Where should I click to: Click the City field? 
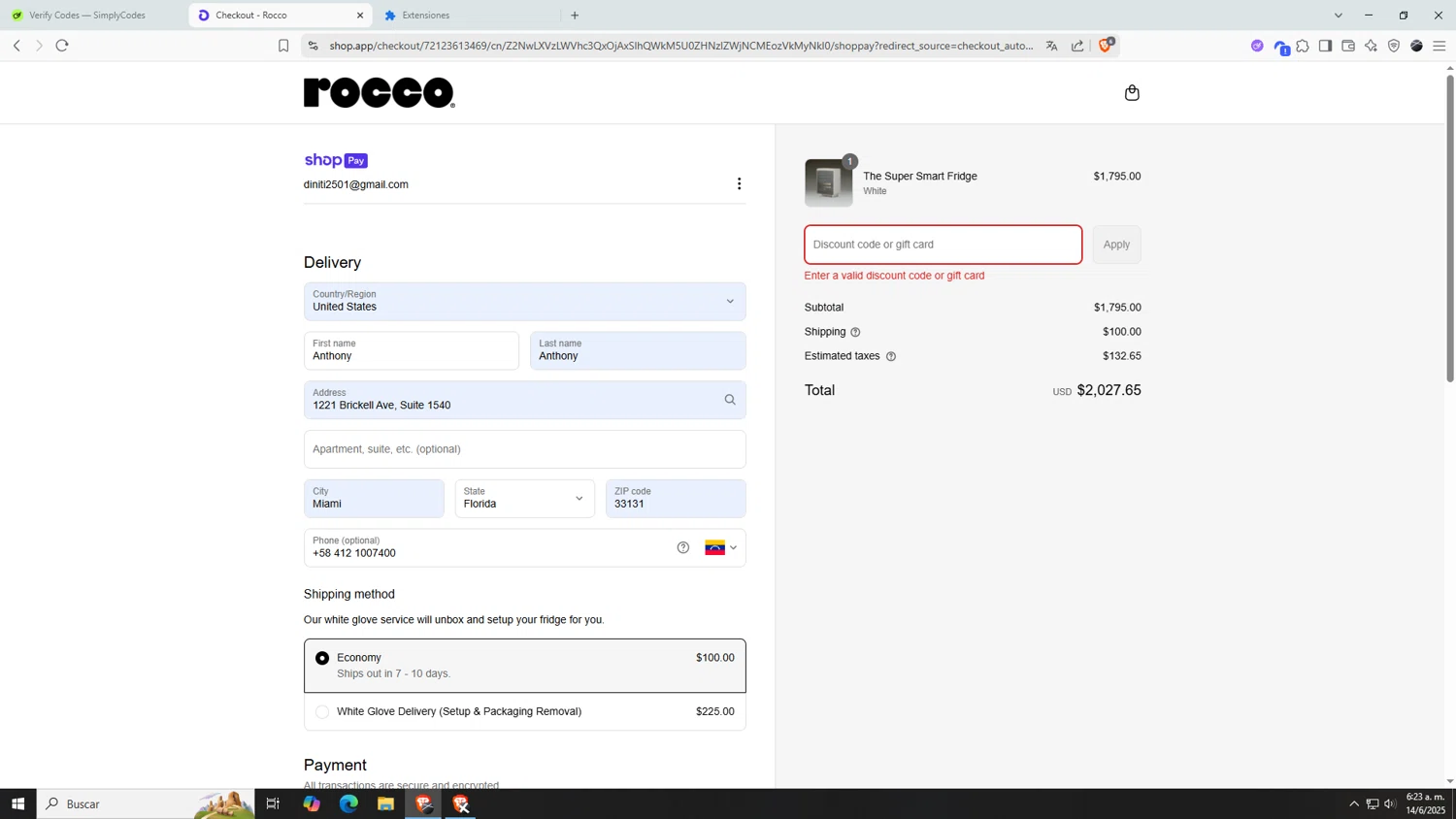(x=374, y=498)
